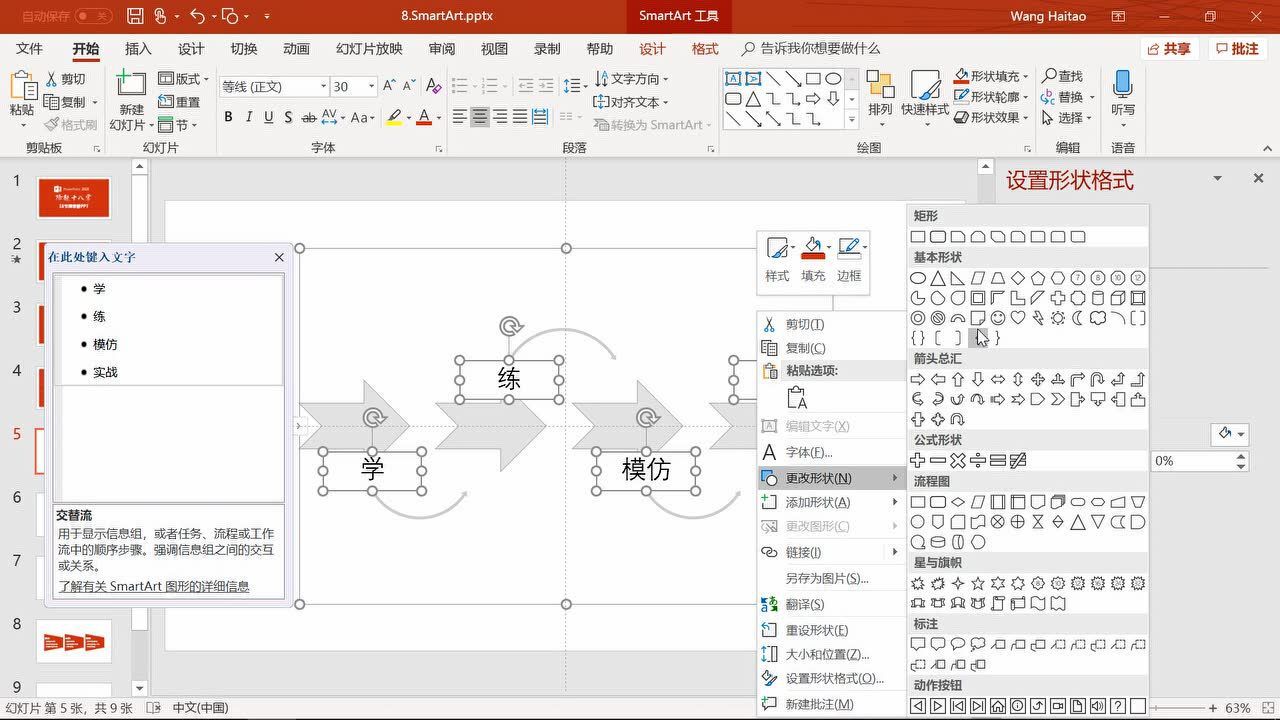The height and width of the screenshot is (720, 1280).
Task: Open the Format (格式) SmartArt tab
Action: pos(705,49)
